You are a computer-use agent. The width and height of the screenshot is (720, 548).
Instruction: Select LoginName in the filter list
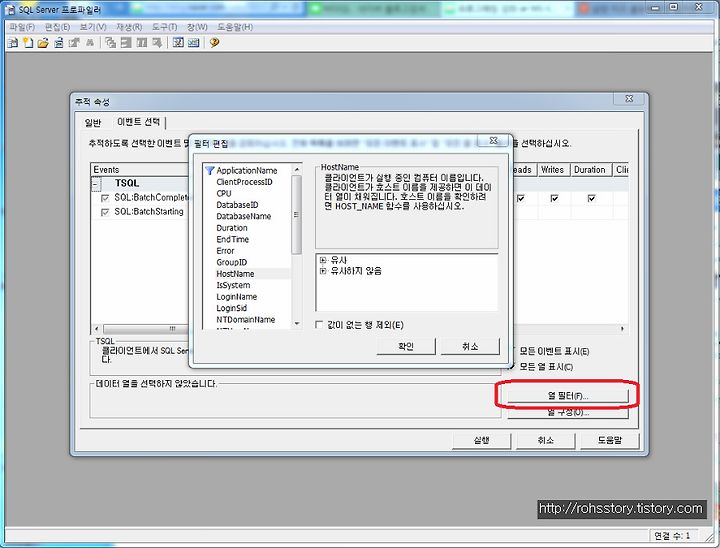(x=237, y=297)
